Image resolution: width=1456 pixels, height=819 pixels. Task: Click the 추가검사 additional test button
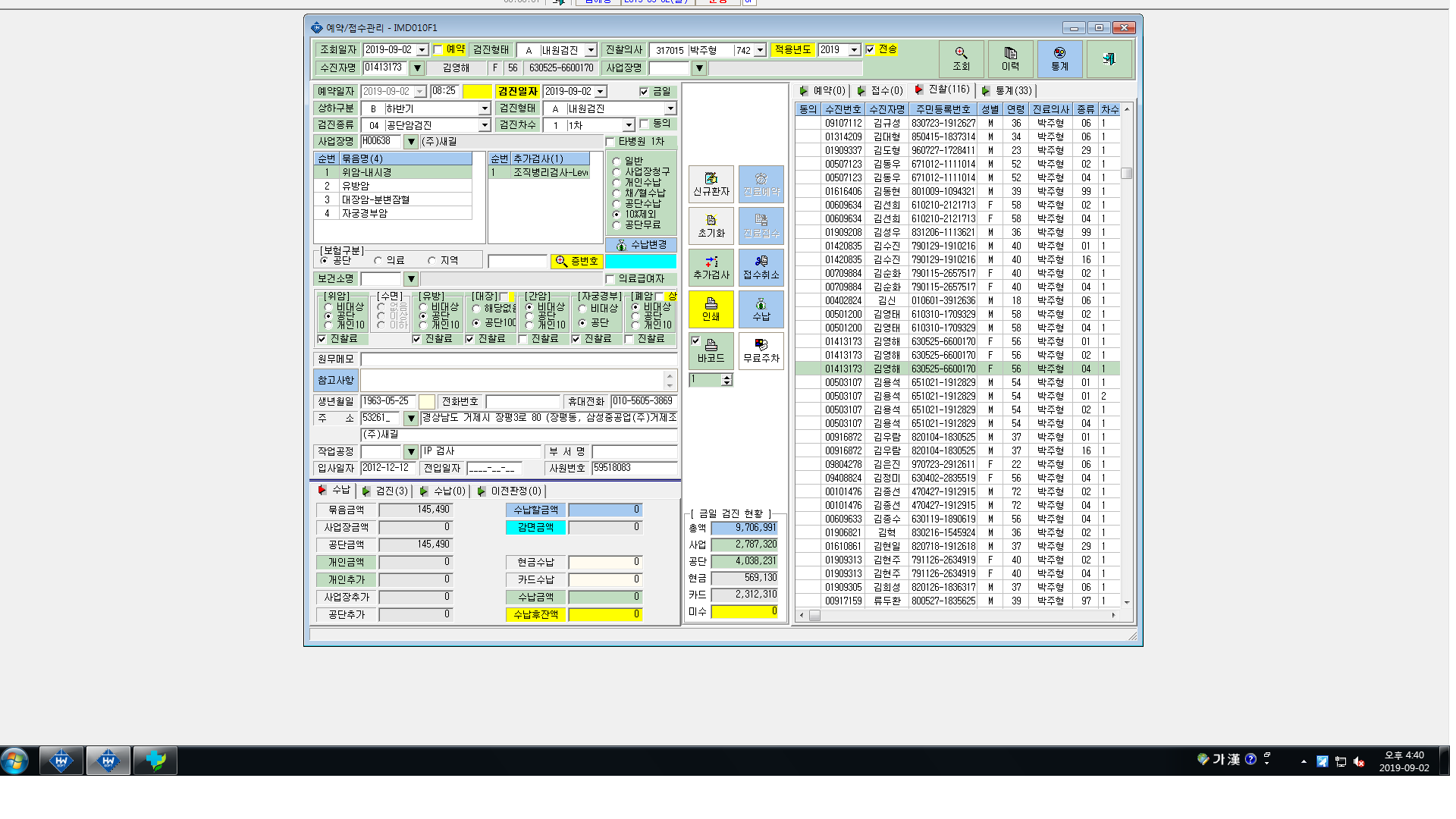pos(711,267)
